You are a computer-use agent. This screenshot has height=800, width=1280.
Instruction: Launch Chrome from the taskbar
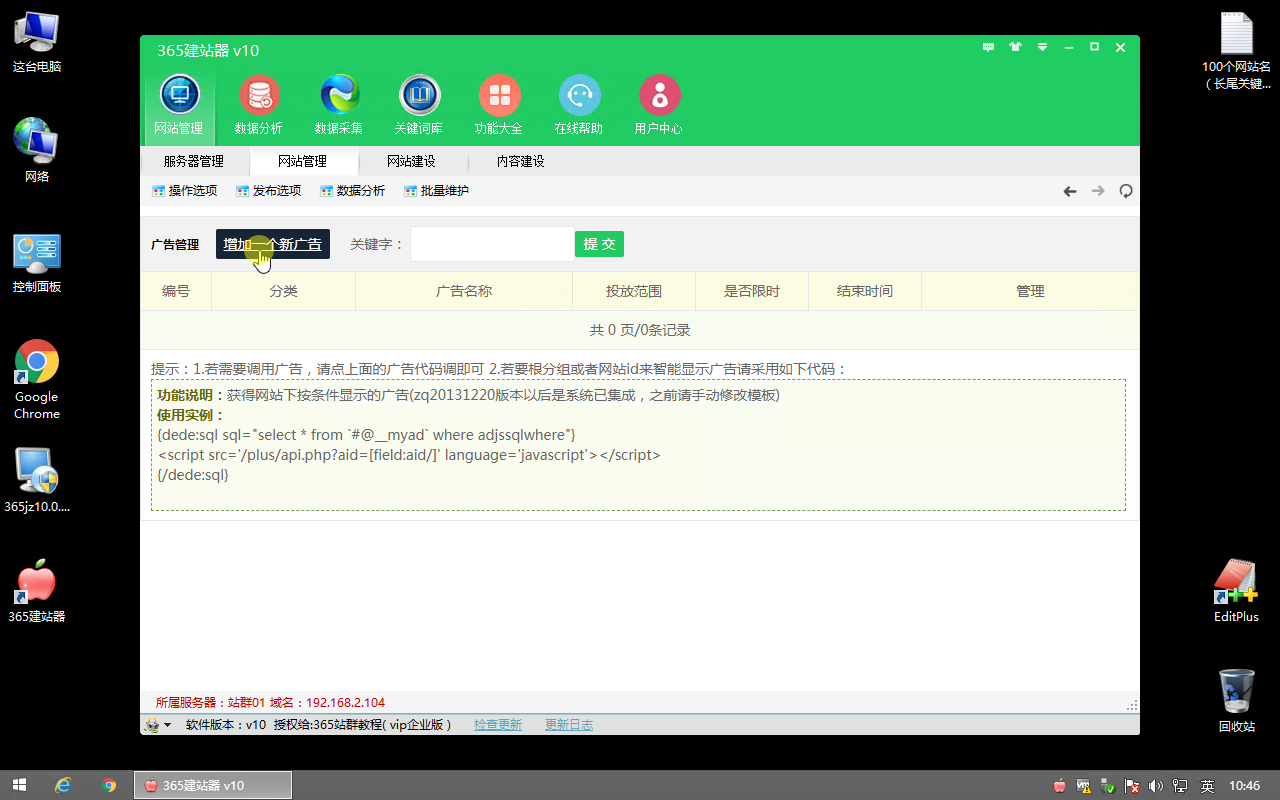(x=110, y=785)
